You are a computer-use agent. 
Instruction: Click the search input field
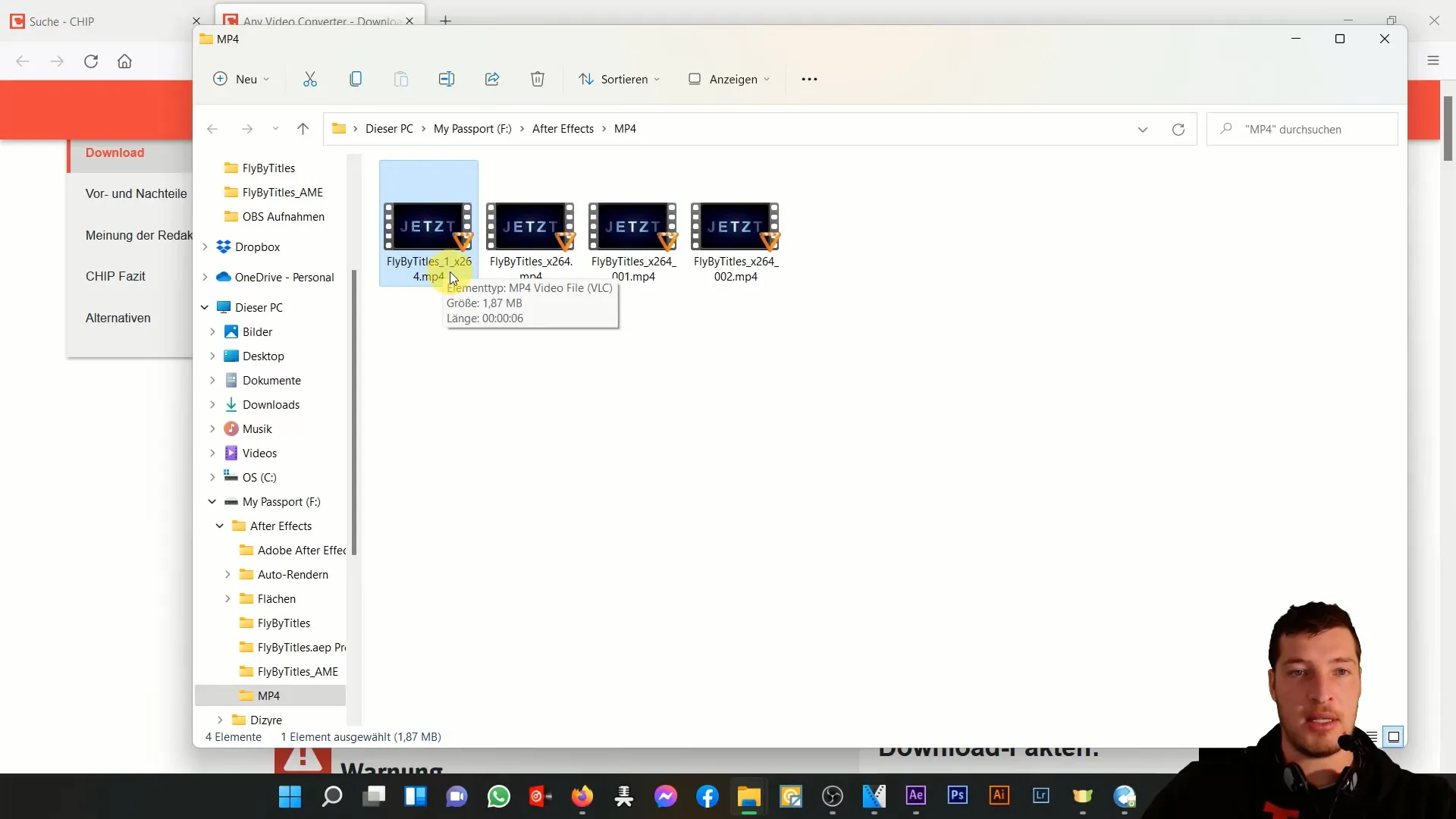coord(1305,128)
